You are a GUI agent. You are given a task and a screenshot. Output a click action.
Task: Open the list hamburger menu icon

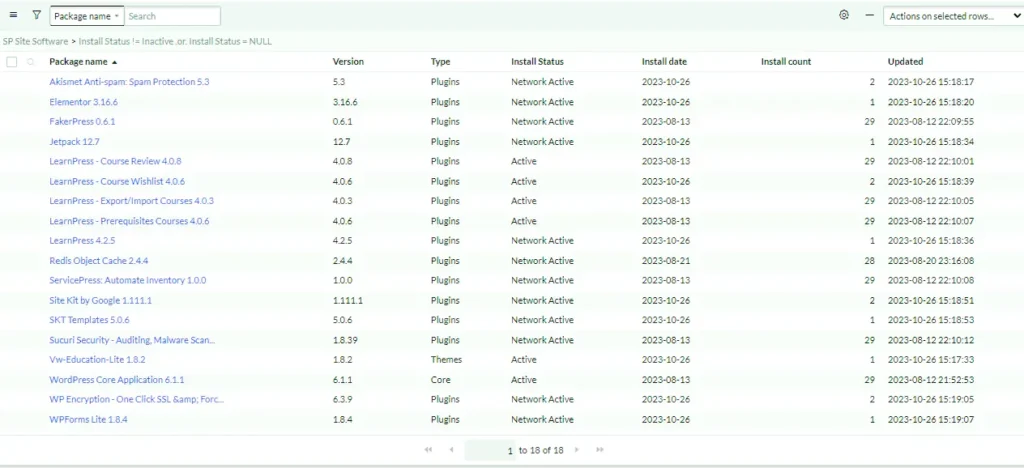click(x=14, y=15)
